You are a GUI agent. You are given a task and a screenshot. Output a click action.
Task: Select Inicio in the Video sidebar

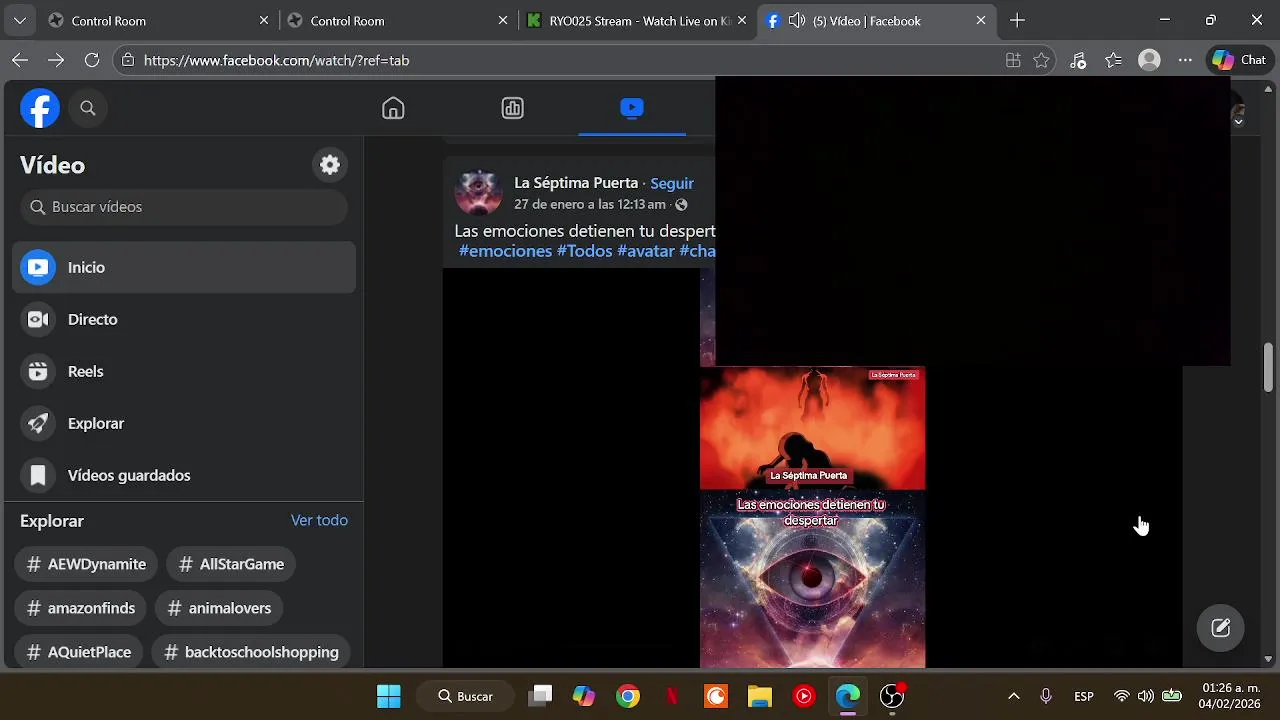point(184,267)
